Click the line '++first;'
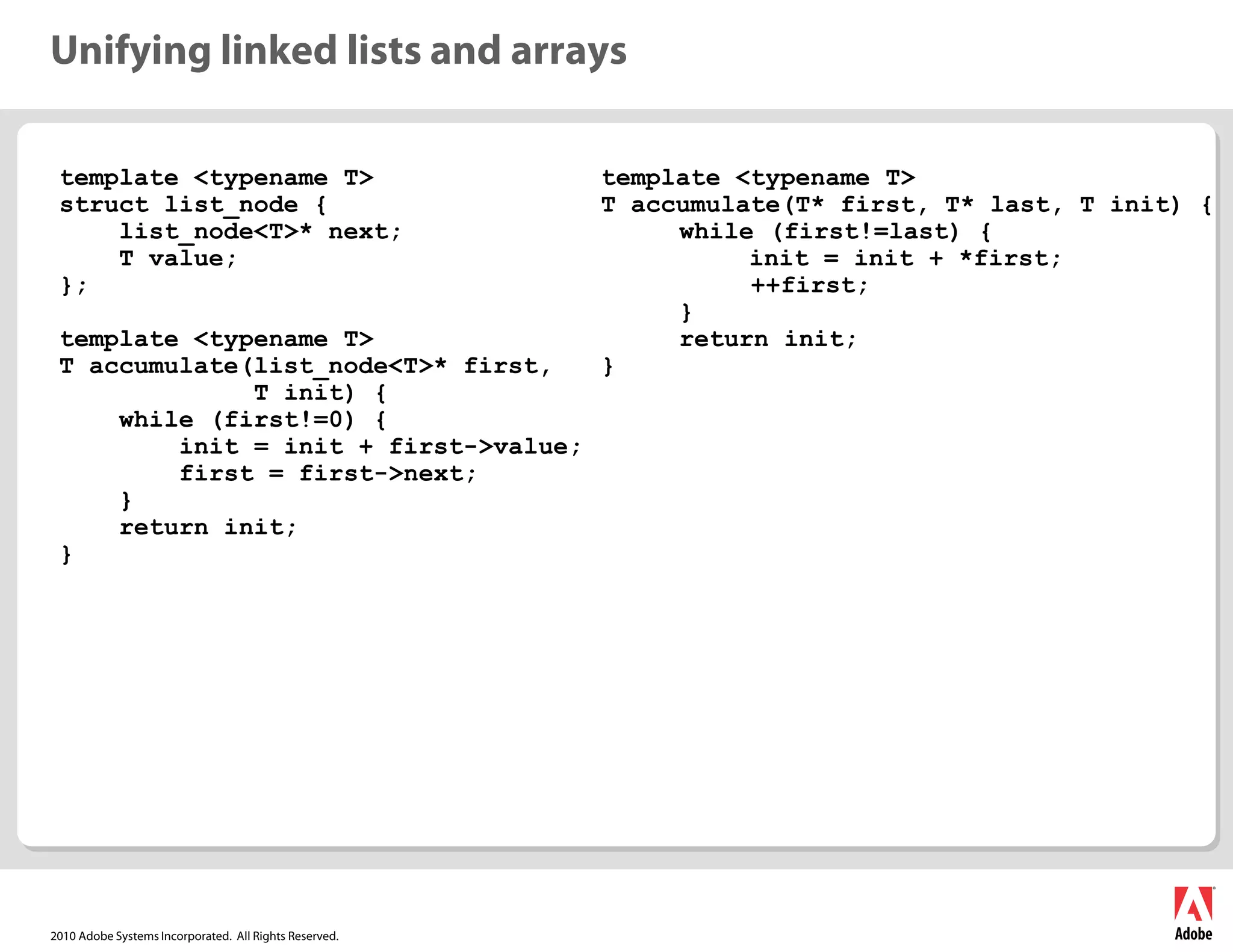Viewport: 1233px width, 952px height. [x=809, y=286]
